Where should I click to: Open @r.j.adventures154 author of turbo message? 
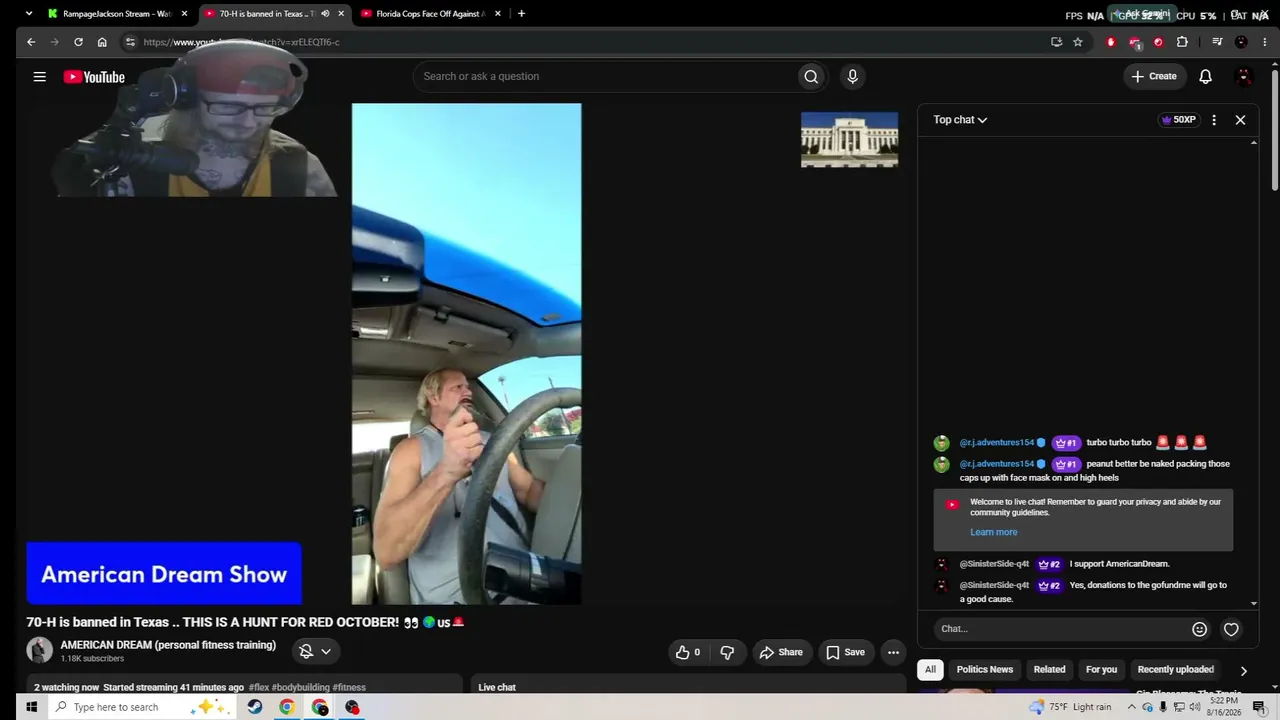point(996,443)
